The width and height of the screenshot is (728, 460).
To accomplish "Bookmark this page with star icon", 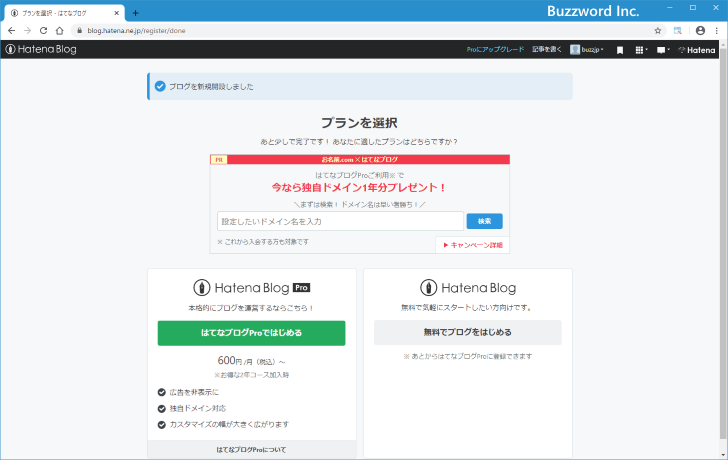I will [657, 31].
